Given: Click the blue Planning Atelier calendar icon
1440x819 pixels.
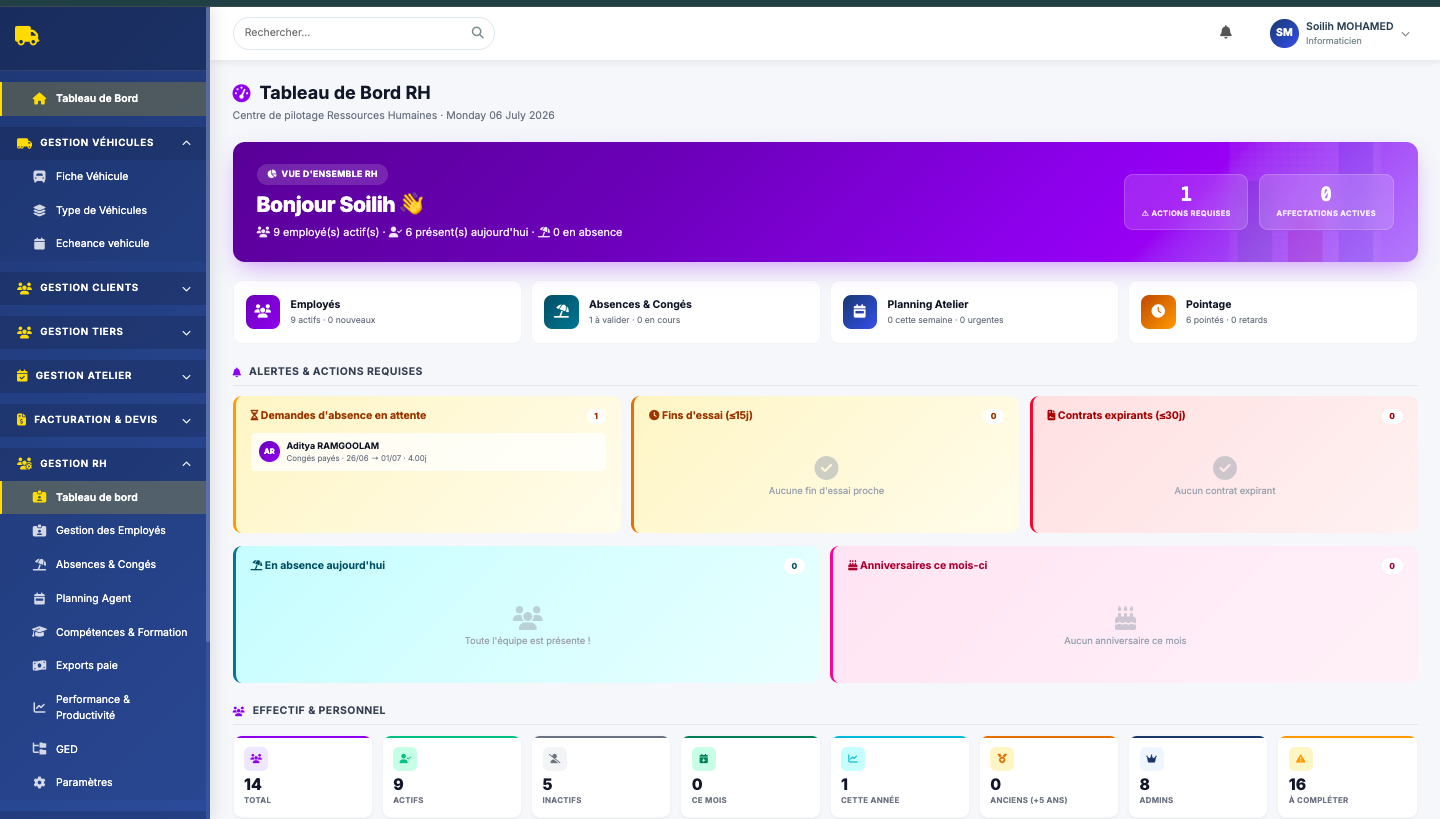Looking at the screenshot, I should point(860,311).
